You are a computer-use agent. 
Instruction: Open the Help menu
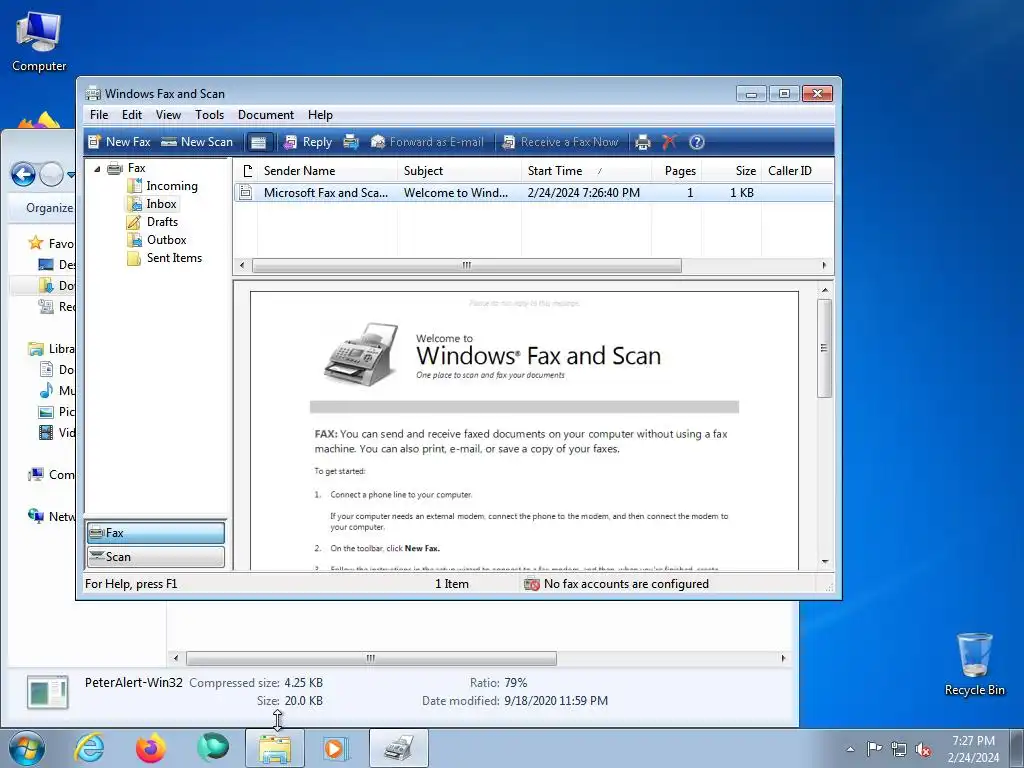coord(321,115)
